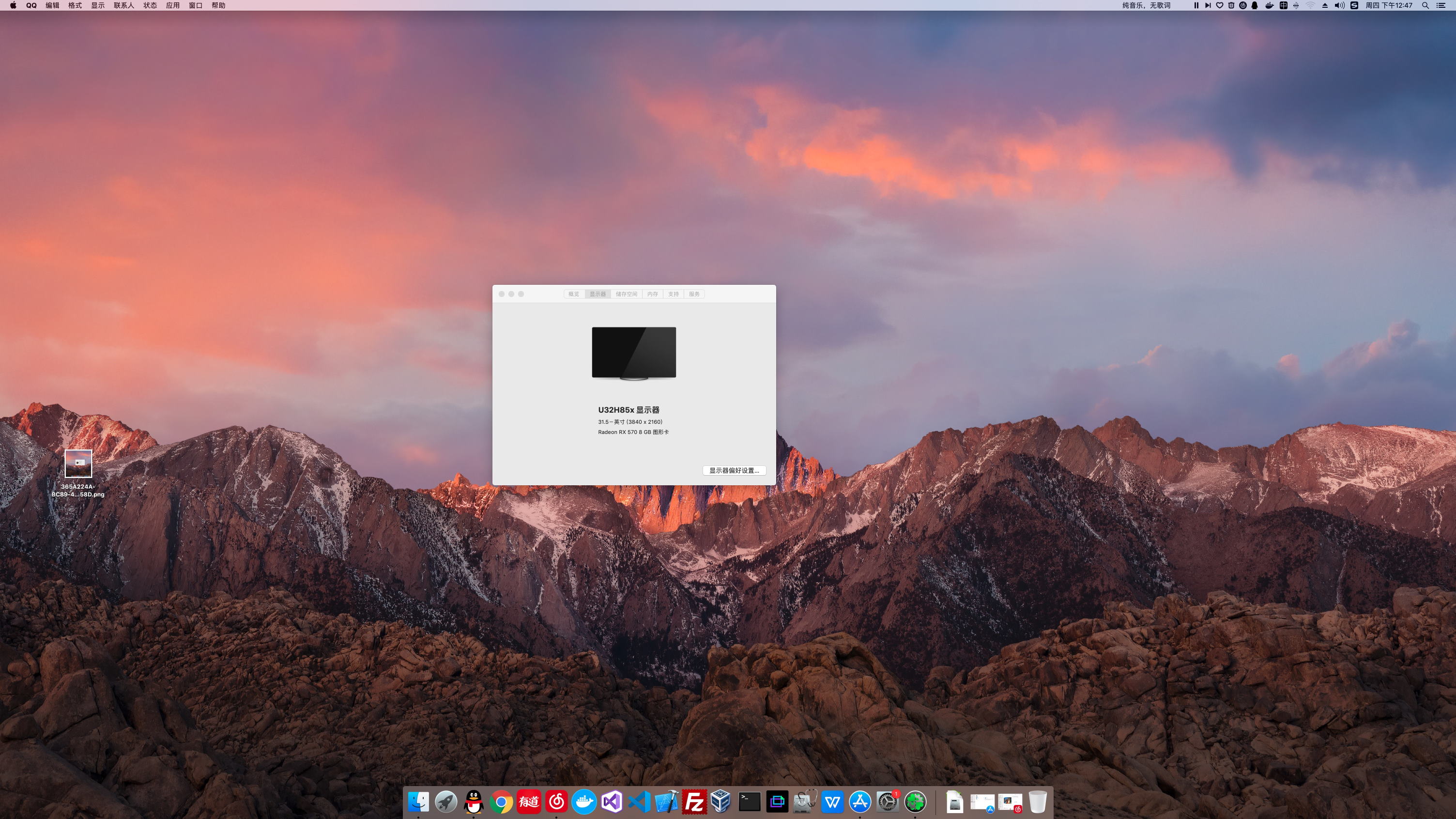The height and width of the screenshot is (819, 1456).
Task: Open Terminal from the Dock
Action: pos(750,802)
